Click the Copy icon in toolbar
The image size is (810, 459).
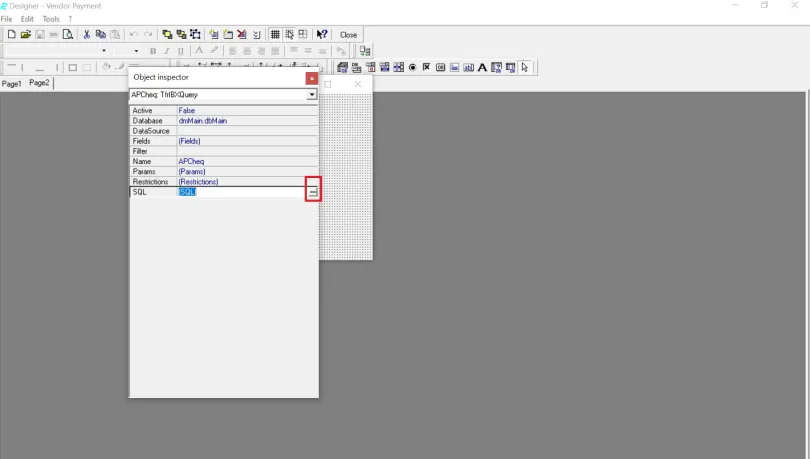(x=101, y=34)
